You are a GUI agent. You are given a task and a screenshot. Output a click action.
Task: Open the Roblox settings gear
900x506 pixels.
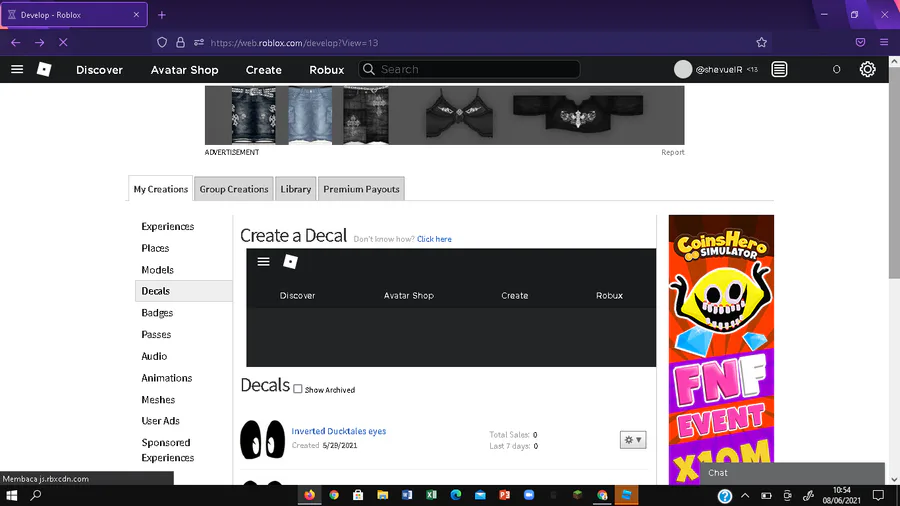[x=867, y=69]
